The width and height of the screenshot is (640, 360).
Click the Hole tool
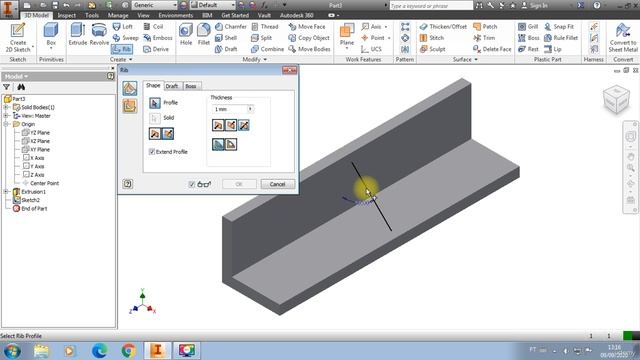[x=186, y=34]
